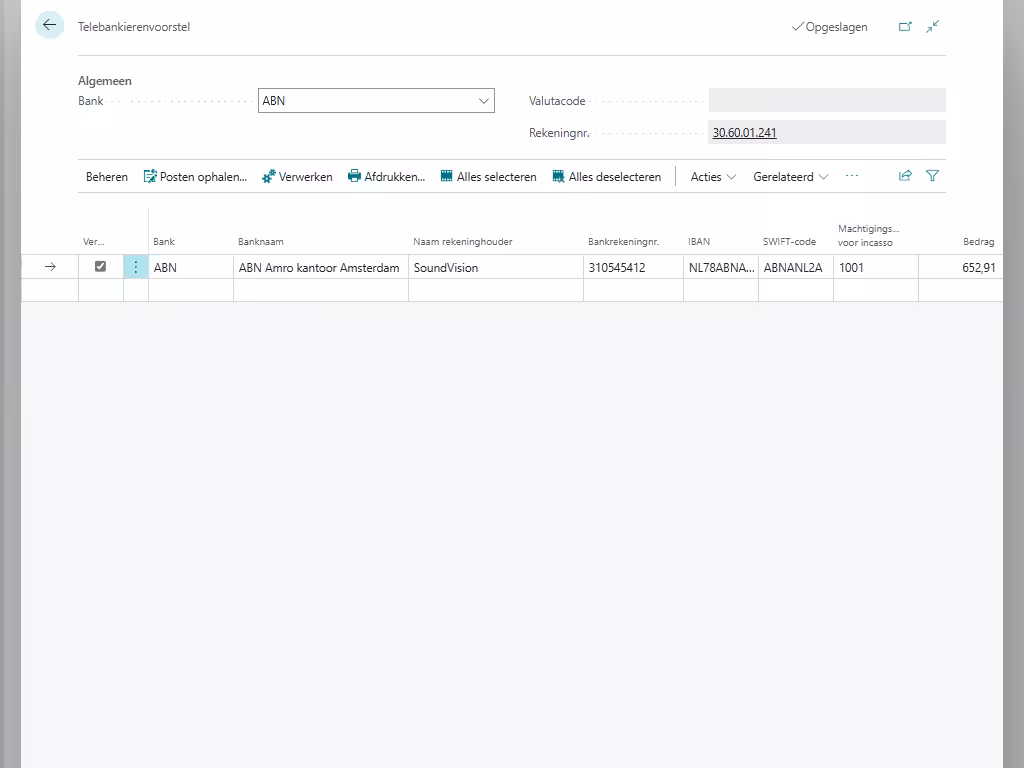Click the back arrow button

click(49, 26)
